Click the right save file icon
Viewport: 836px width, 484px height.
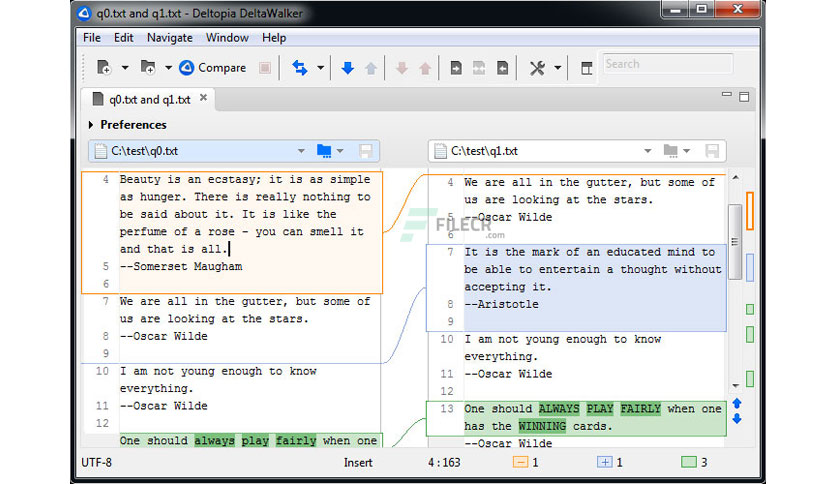(712, 151)
